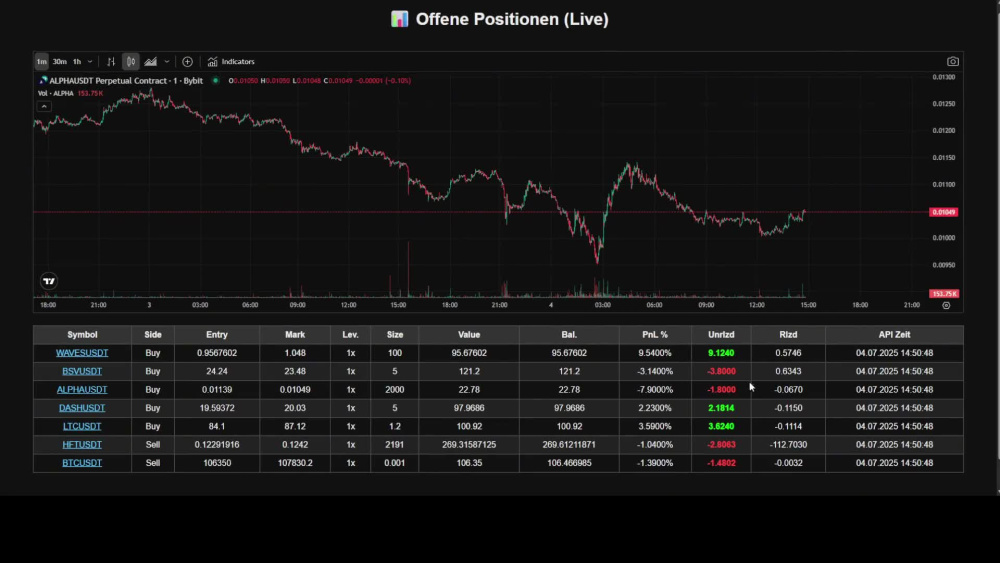This screenshot has height=563, width=1000.
Task: Click ALPHAUSDT unrealized value -1.8000
Action: (721, 390)
